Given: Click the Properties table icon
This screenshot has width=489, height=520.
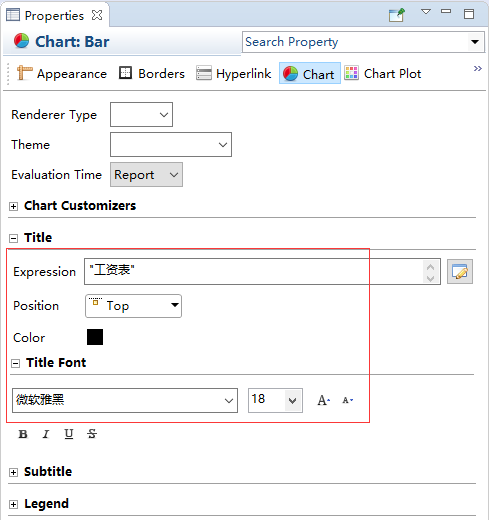Looking at the screenshot, I should (13, 15).
